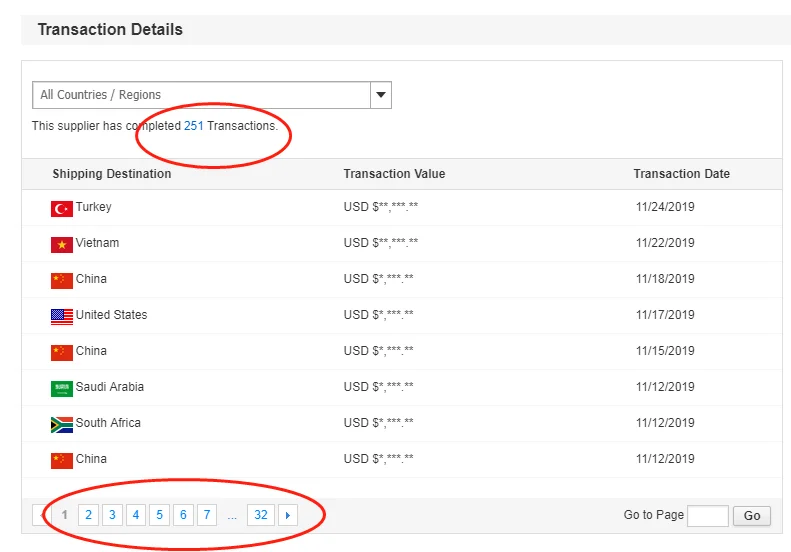Viewport: 791px width, 552px height.
Task: Click the United States destination text
Action: pos(111,315)
